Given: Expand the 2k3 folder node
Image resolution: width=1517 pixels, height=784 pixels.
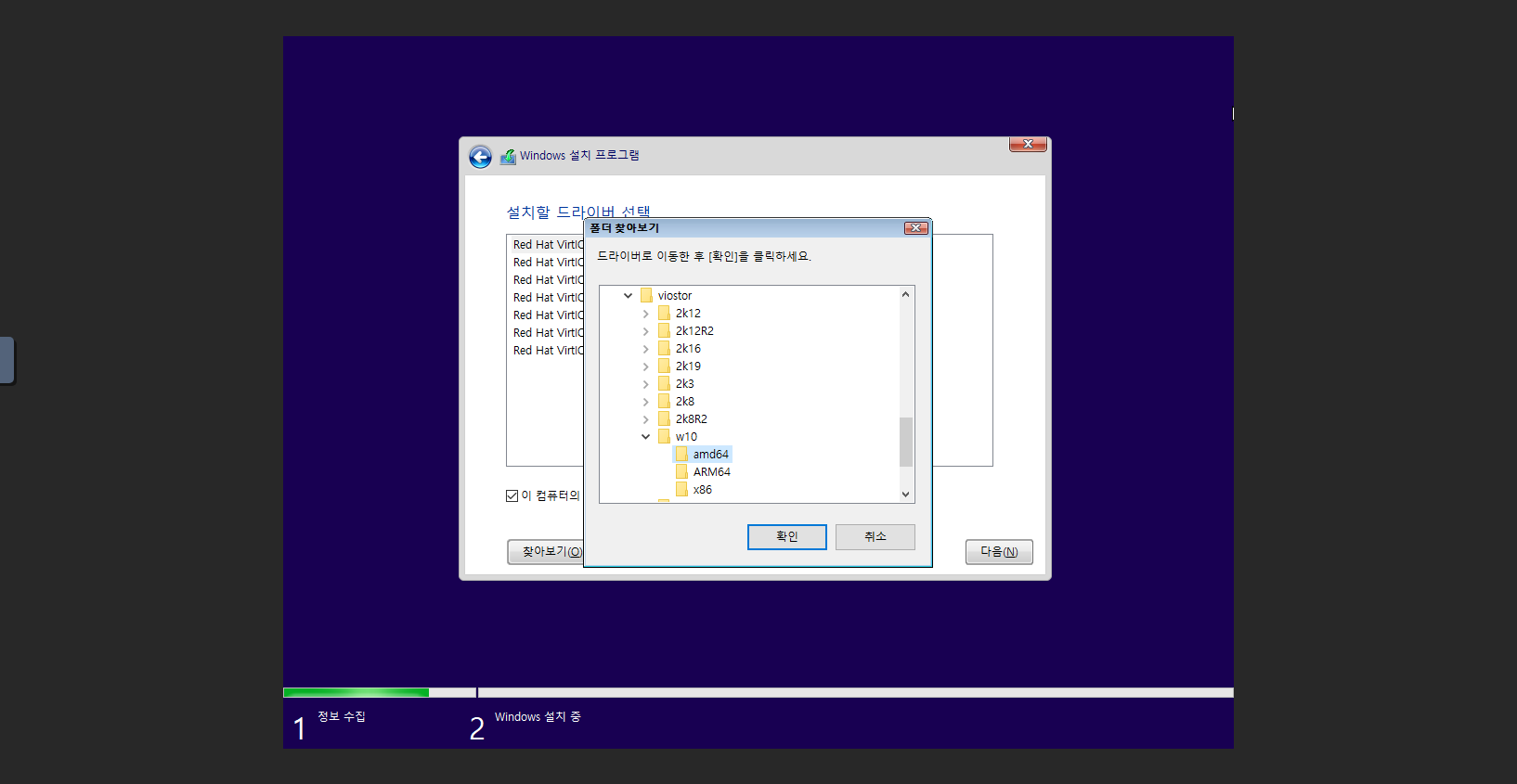Looking at the screenshot, I should [645, 384].
